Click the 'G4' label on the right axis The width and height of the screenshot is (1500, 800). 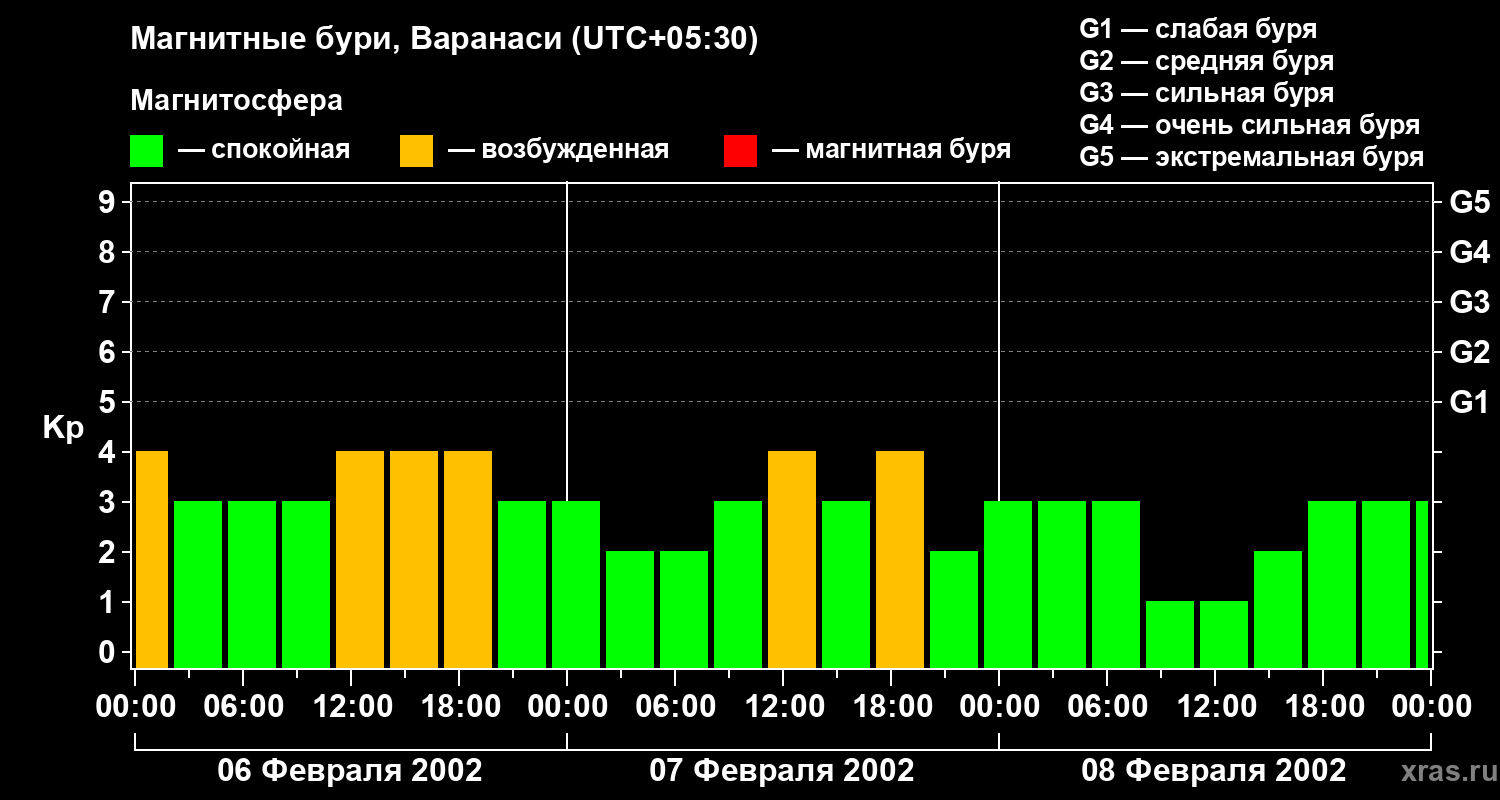(x=1469, y=252)
